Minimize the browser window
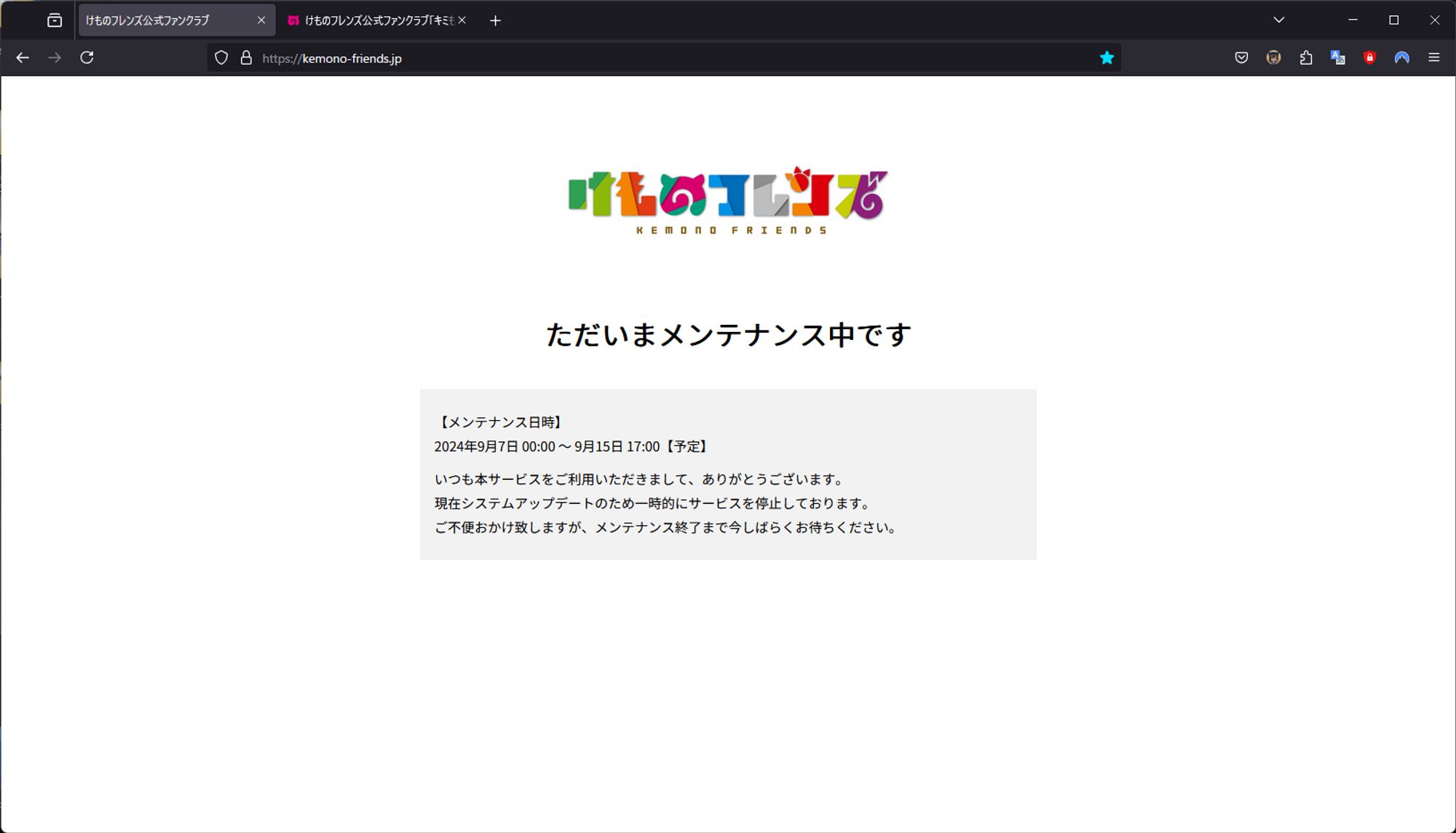 [x=1353, y=20]
